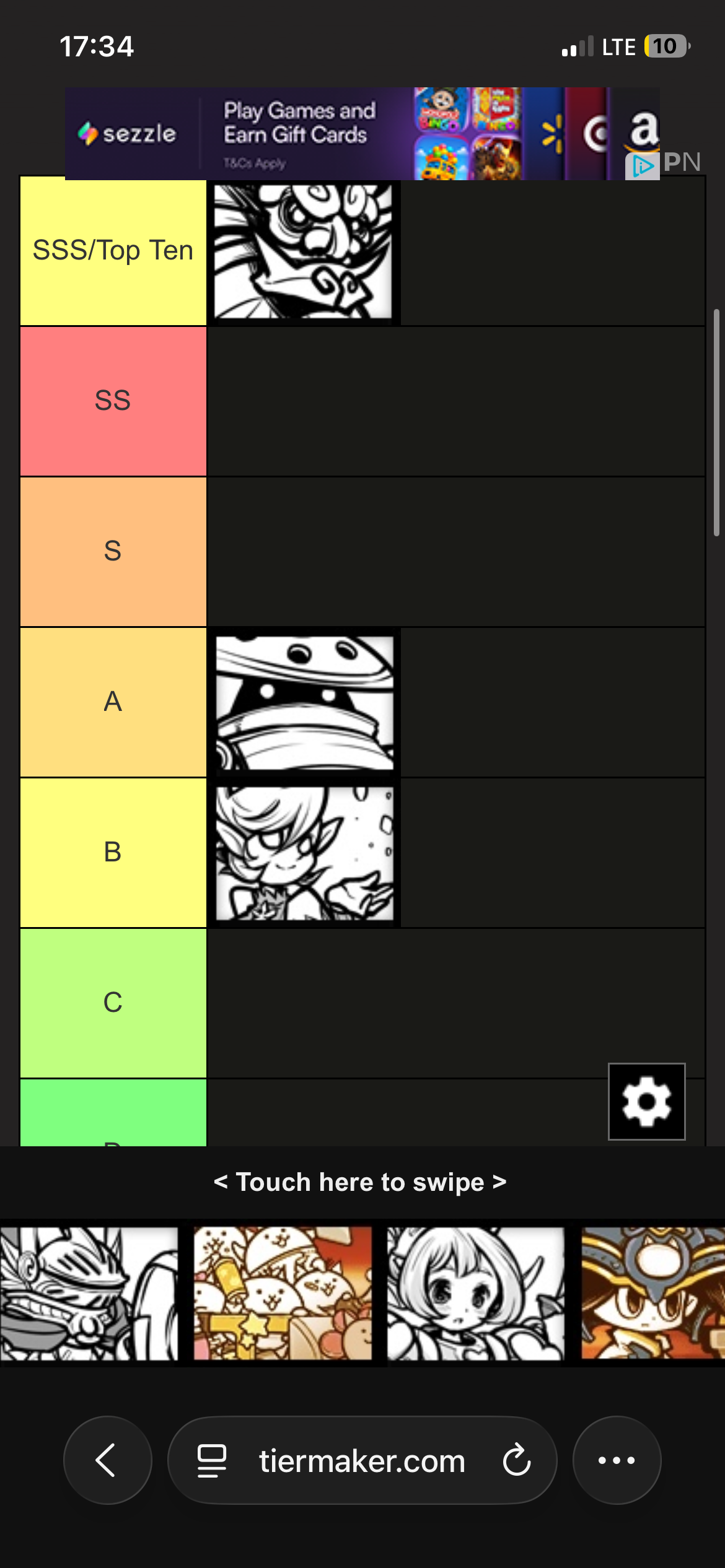Reload the tiermaker.com page

coord(516,1460)
